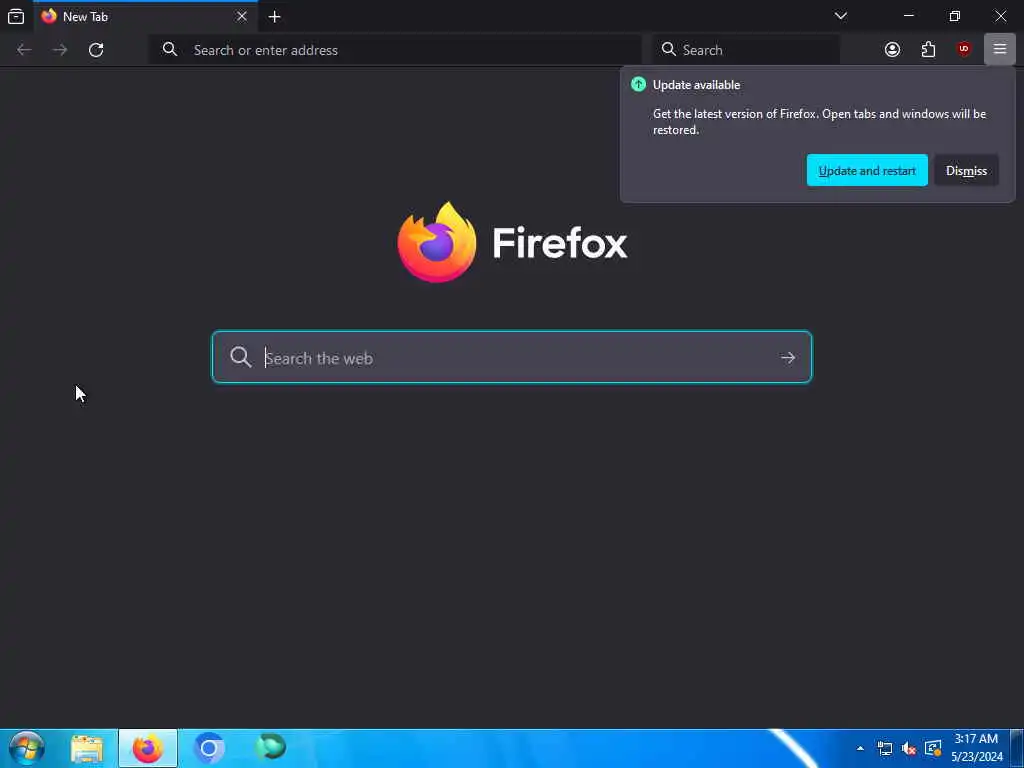Open the clock showing 3:17 AM
The width and height of the screenshot is (1024, 768).
977,748
